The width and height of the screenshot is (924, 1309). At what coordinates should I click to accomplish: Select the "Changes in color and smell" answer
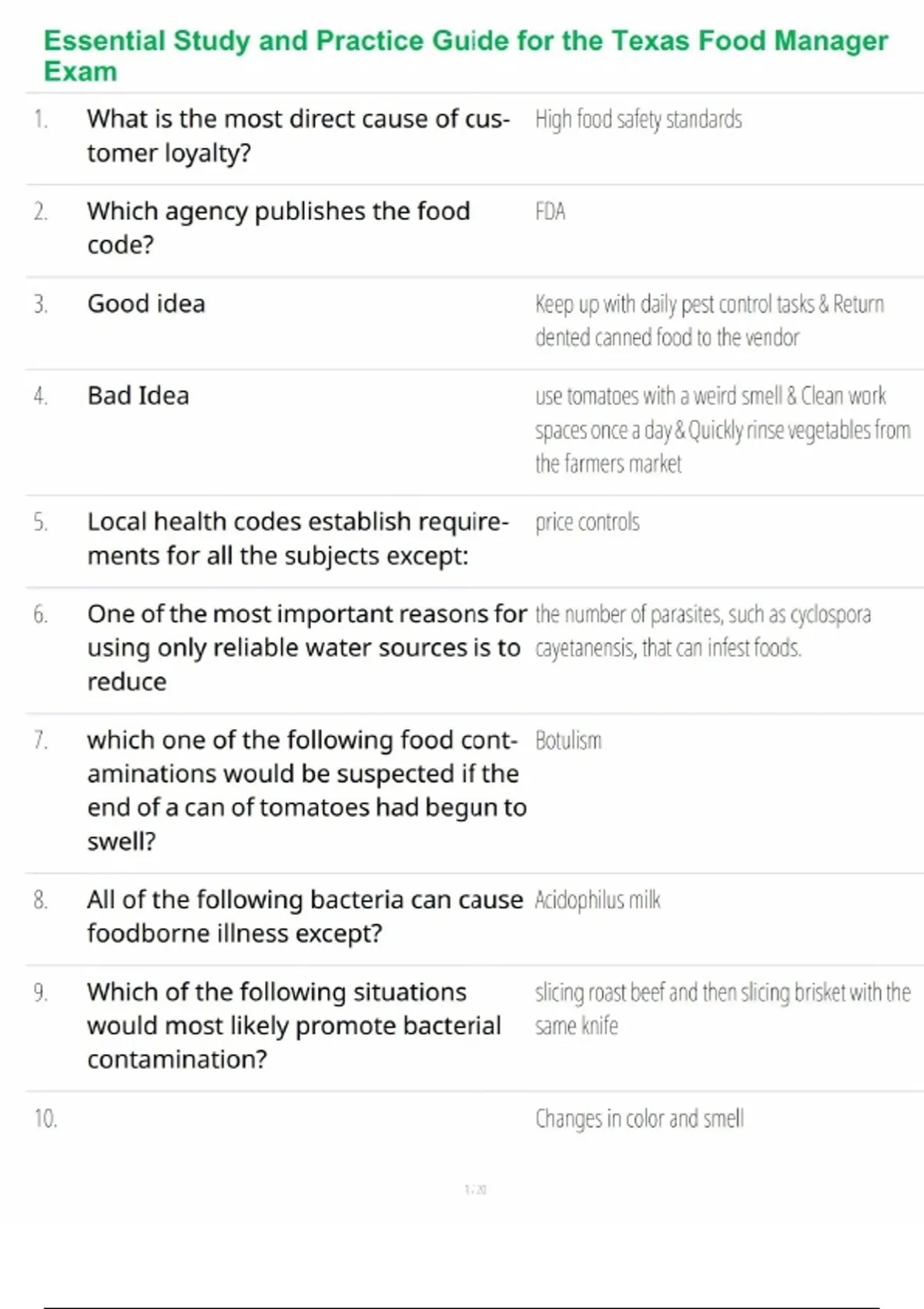point(639,1119)
